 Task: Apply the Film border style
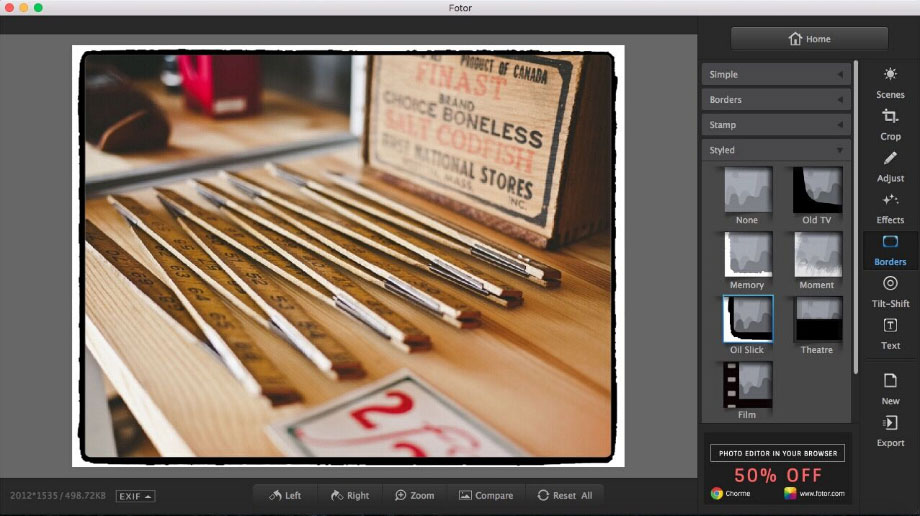[x=748, y=385]
